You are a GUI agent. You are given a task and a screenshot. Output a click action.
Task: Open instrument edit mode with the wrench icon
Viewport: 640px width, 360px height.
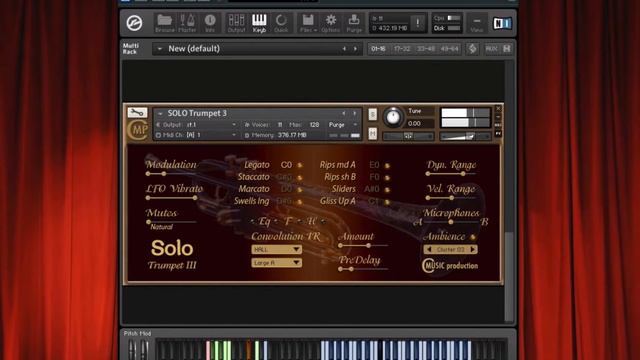tap(137, 112)
